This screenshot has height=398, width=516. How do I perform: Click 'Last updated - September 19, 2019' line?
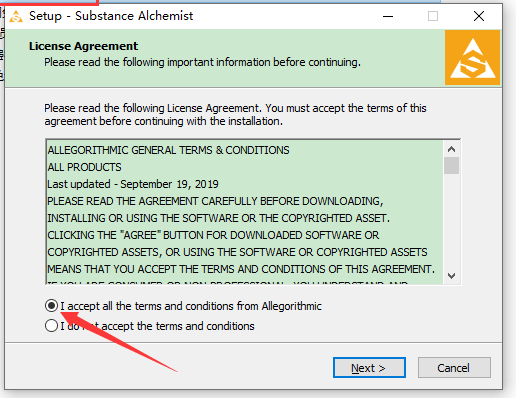(x=133, y=184)
